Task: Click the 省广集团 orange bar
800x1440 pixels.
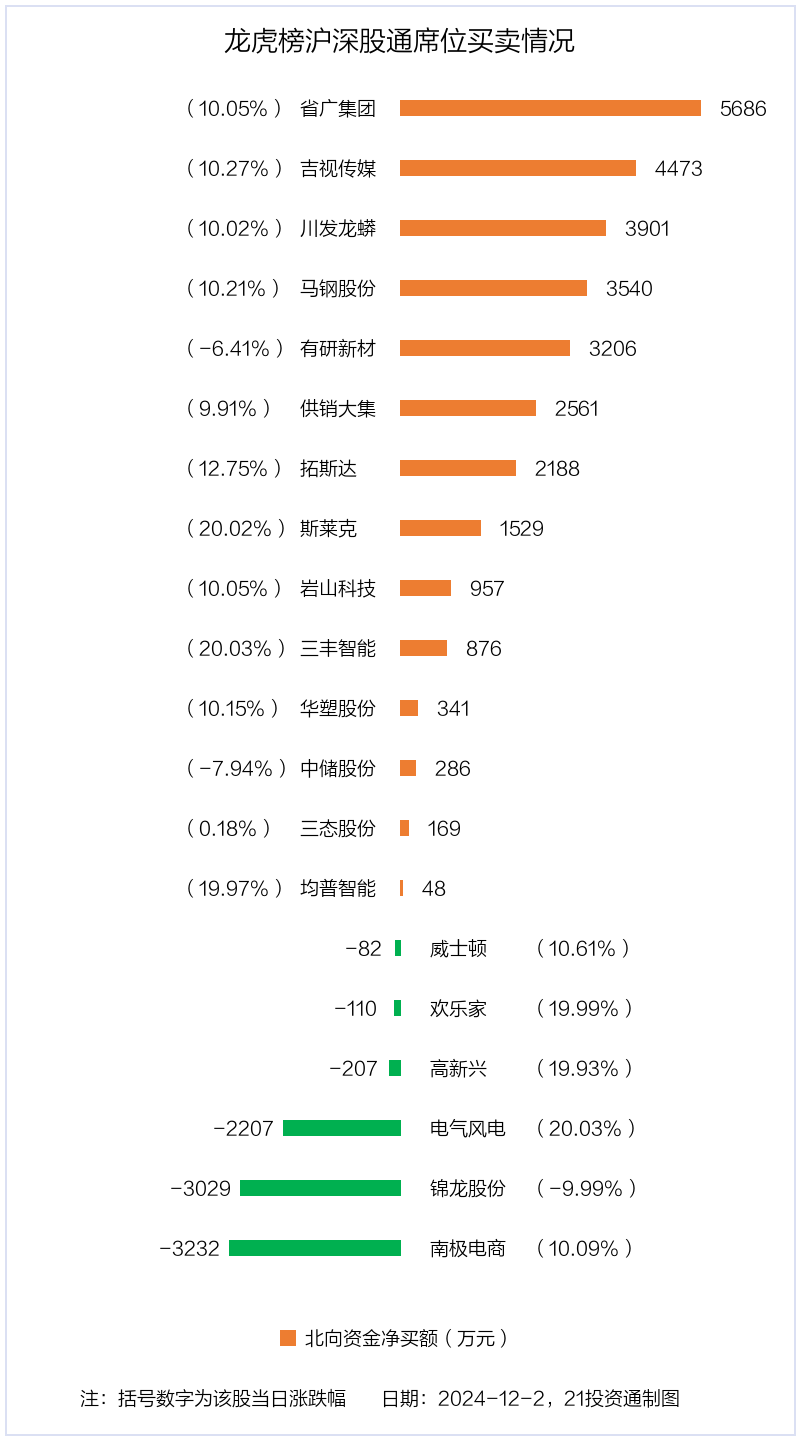Action: click(x=550, y=108)
